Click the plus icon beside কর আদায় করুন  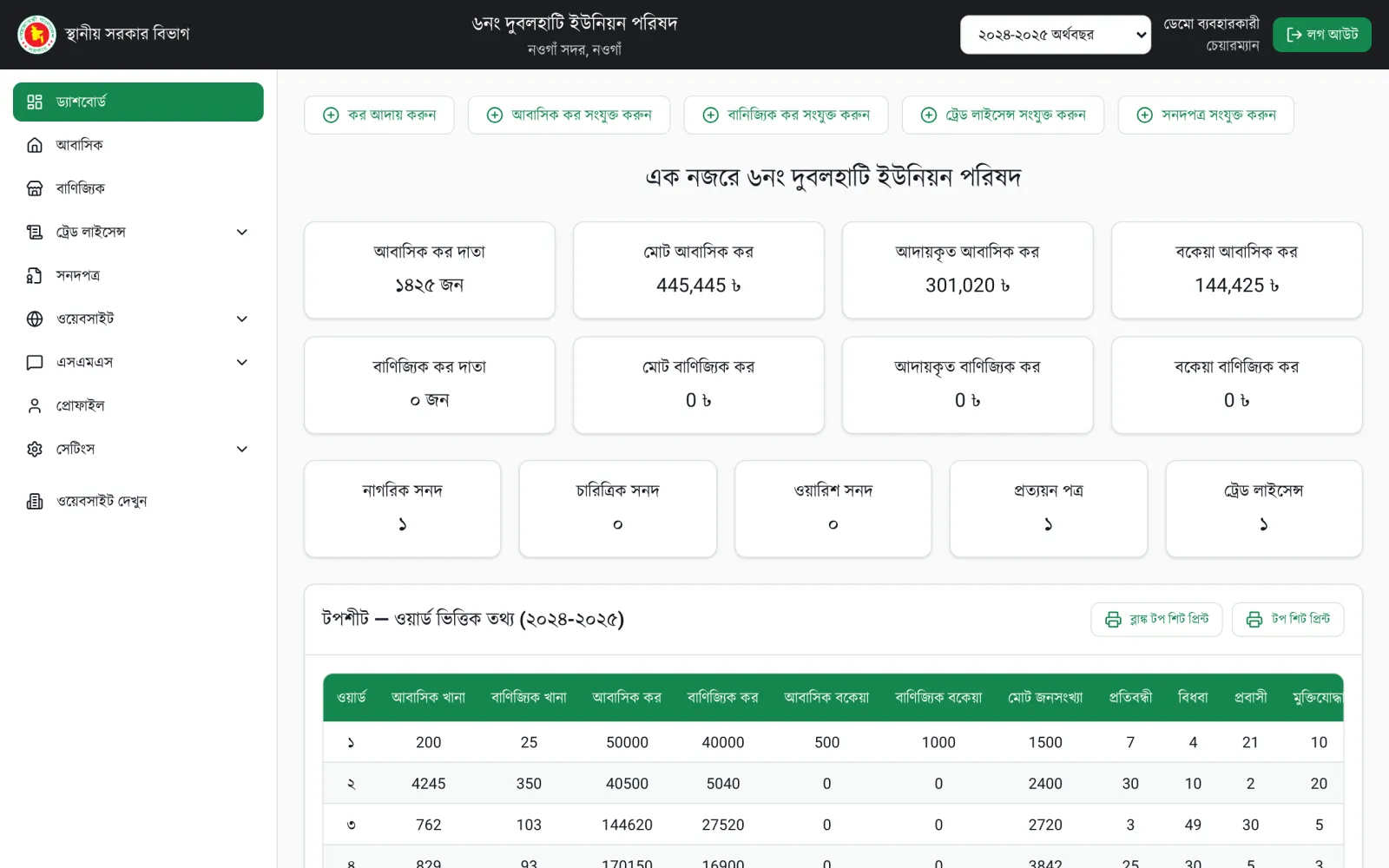point(331,115)
